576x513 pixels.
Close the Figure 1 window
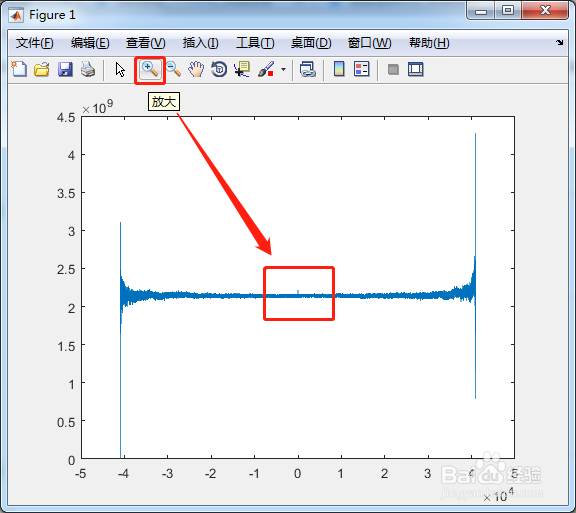click(545, 10)
